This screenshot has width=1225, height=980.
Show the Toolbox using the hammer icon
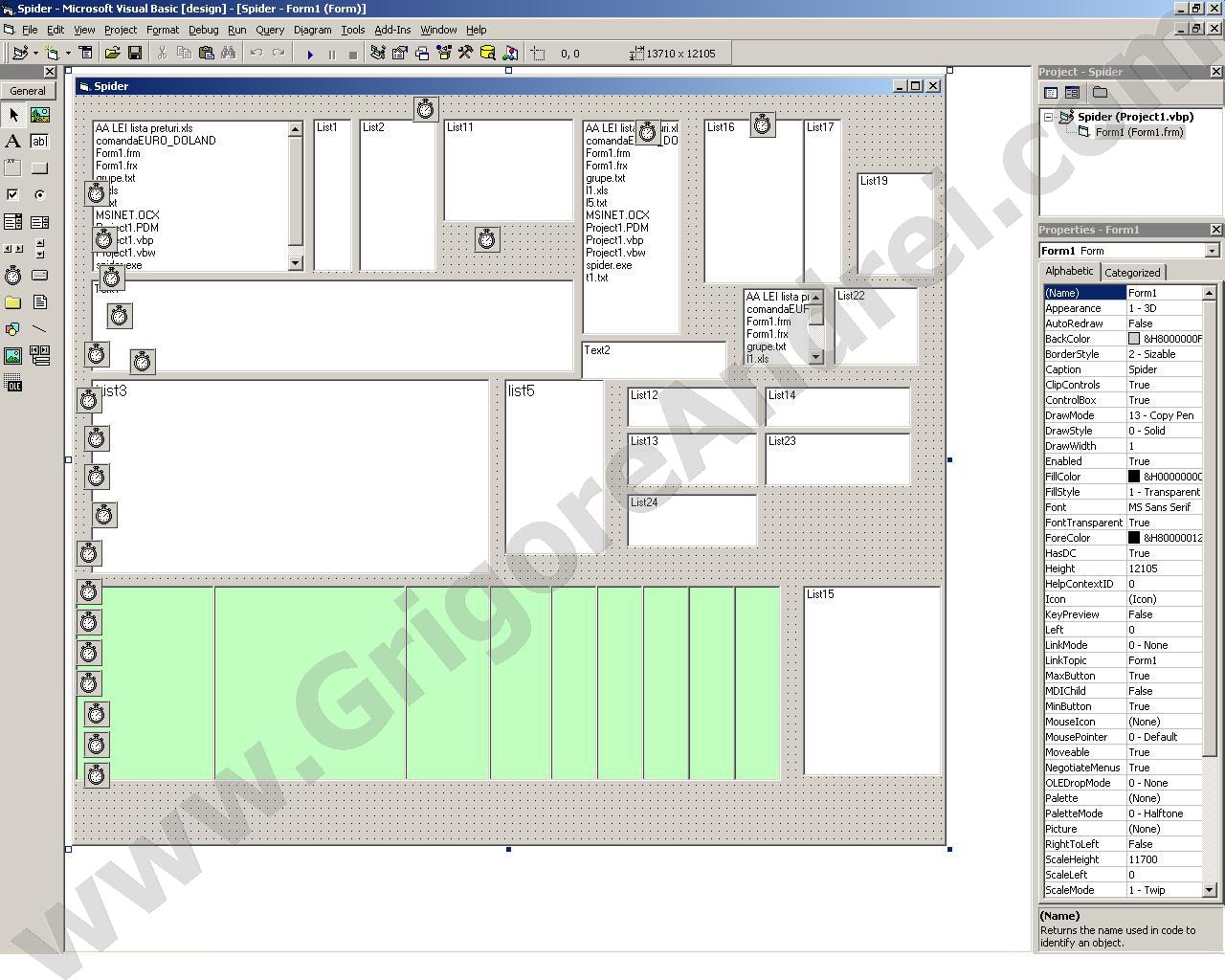click(x=465, y=54)
